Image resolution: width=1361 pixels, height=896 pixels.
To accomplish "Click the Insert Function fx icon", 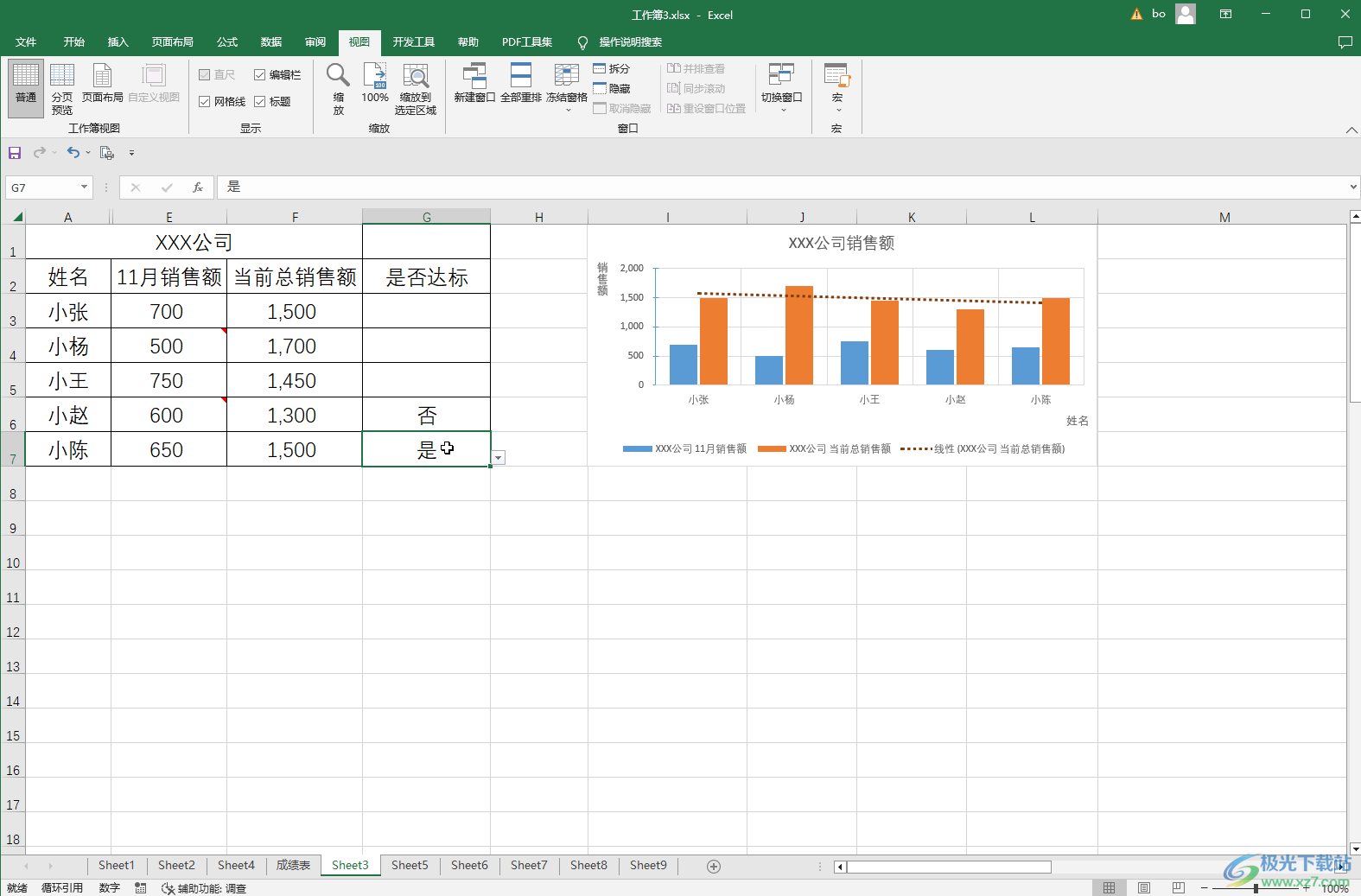I will 198,187.
